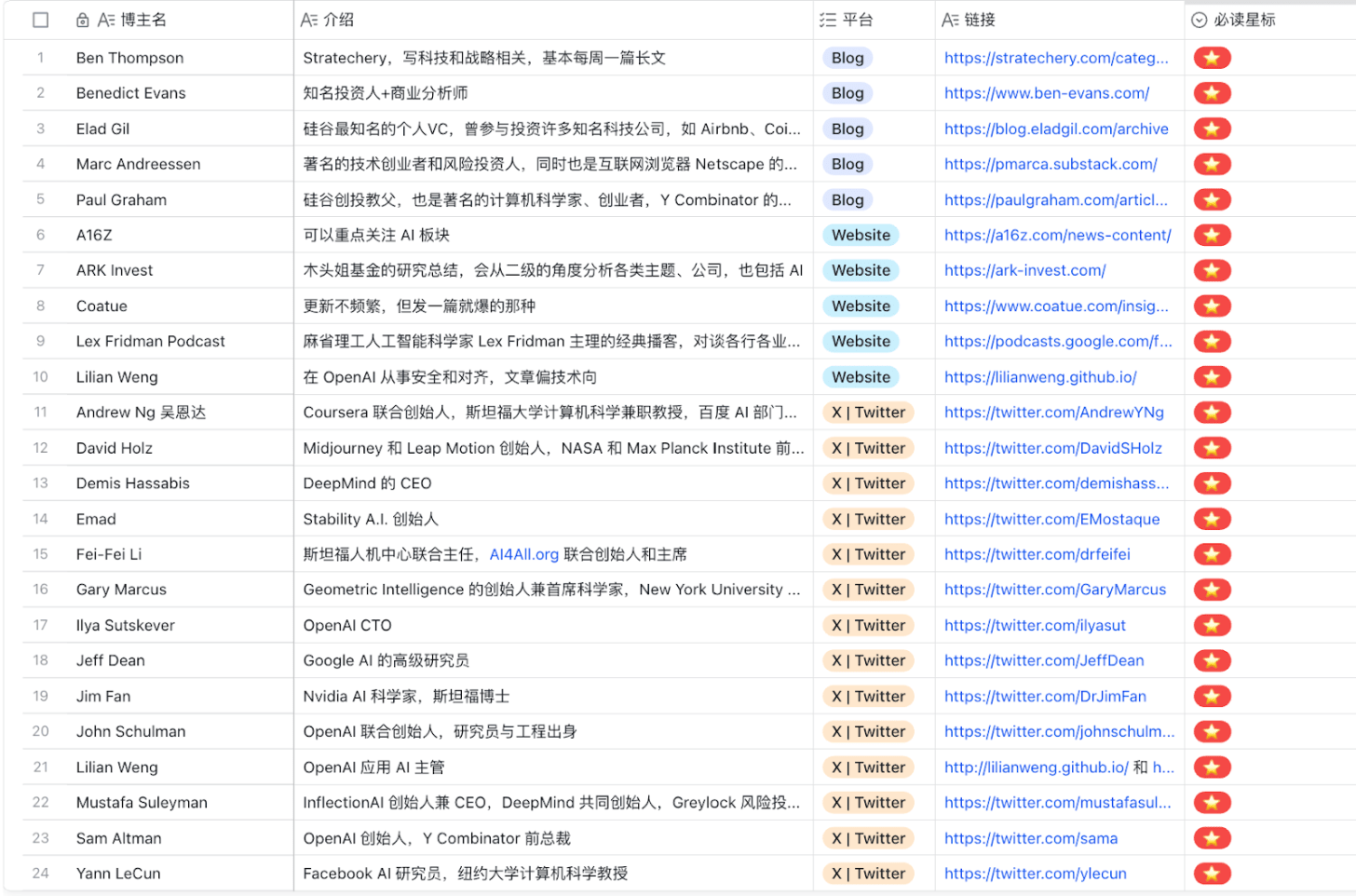Open the www.ben-evans.com link
Image resolution: width=1356 pixels, height=896 pixels.
click(1047, 93)
